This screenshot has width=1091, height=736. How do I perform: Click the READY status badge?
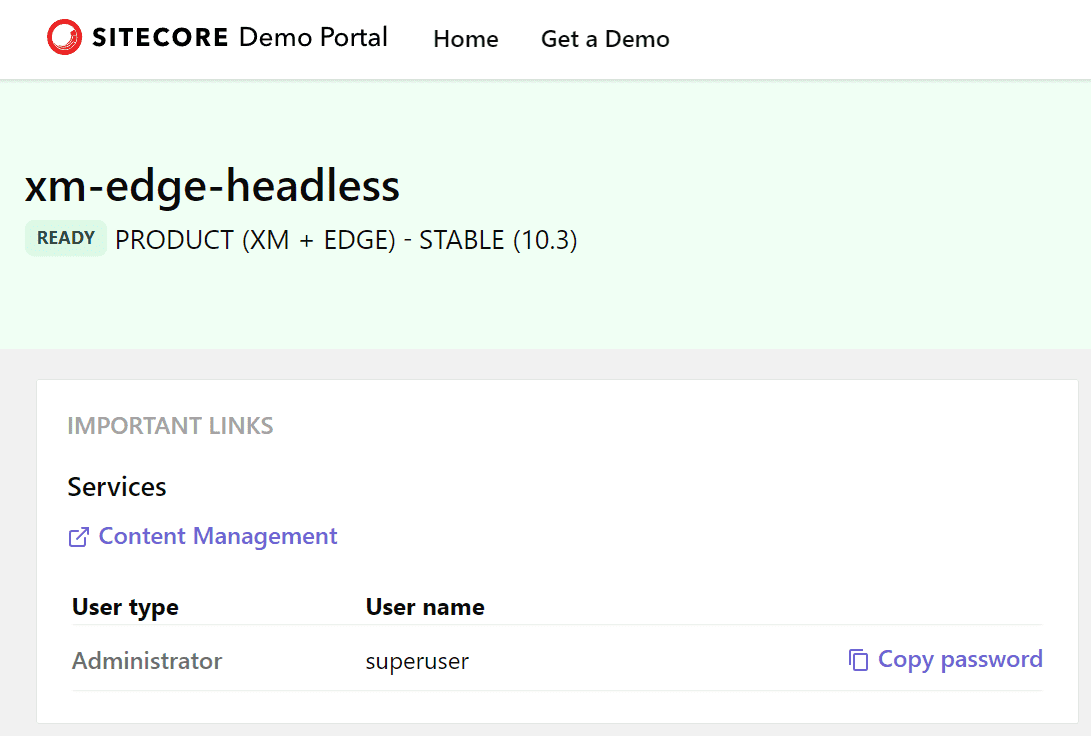[x=66, y=239]
